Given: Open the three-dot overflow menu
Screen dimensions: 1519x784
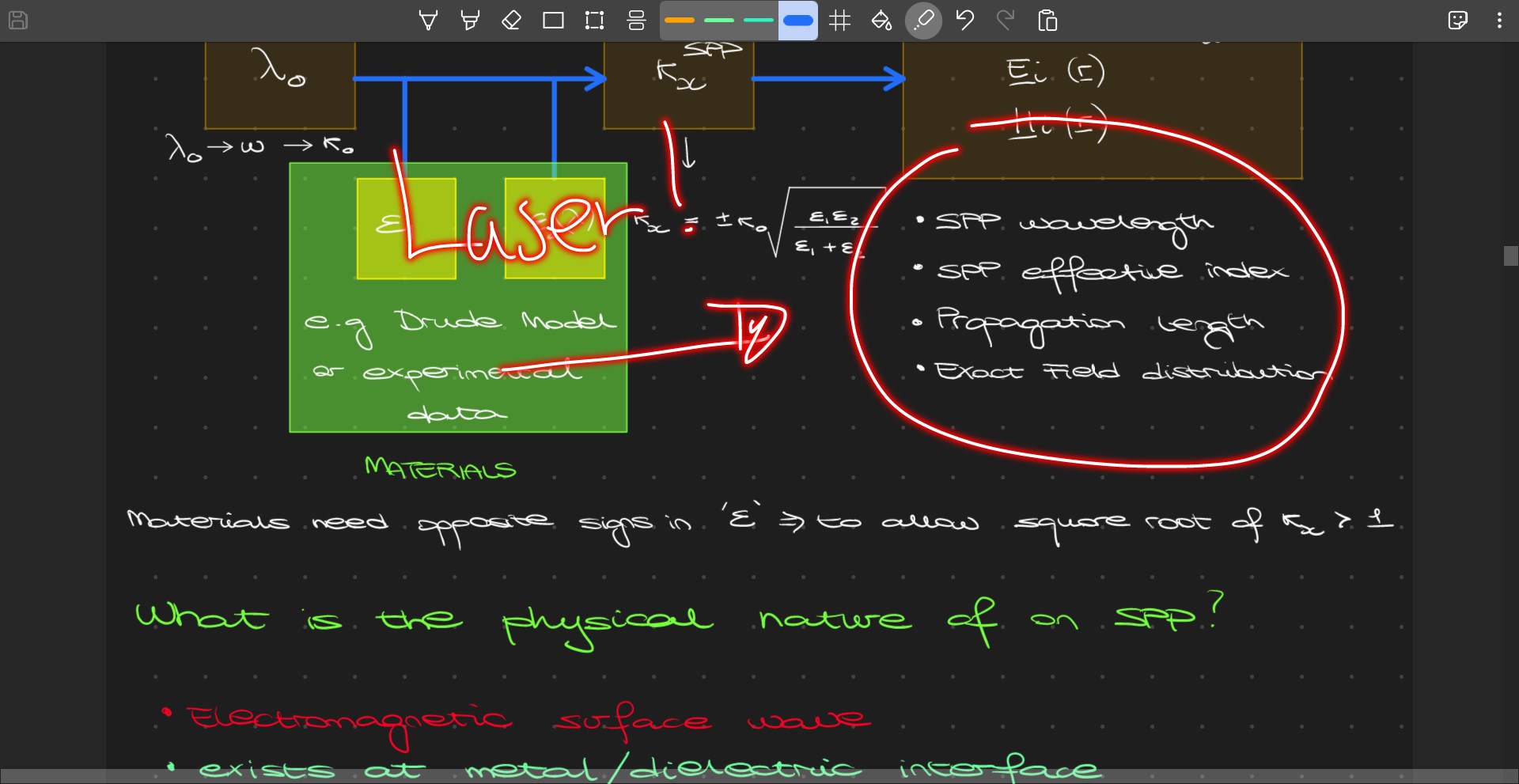Looking at the screenshot, I should click(x=1499, y=20).
